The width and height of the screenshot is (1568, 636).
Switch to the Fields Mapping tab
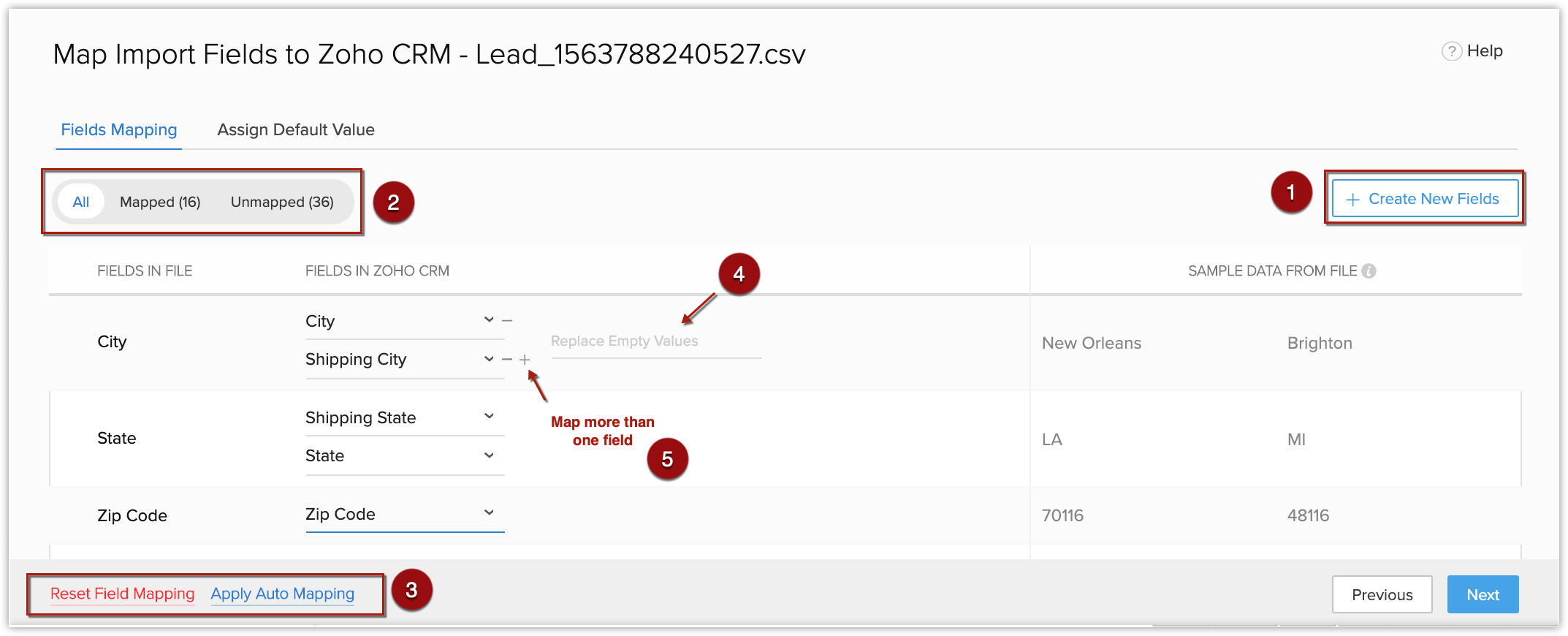click(x=119, y=129)
